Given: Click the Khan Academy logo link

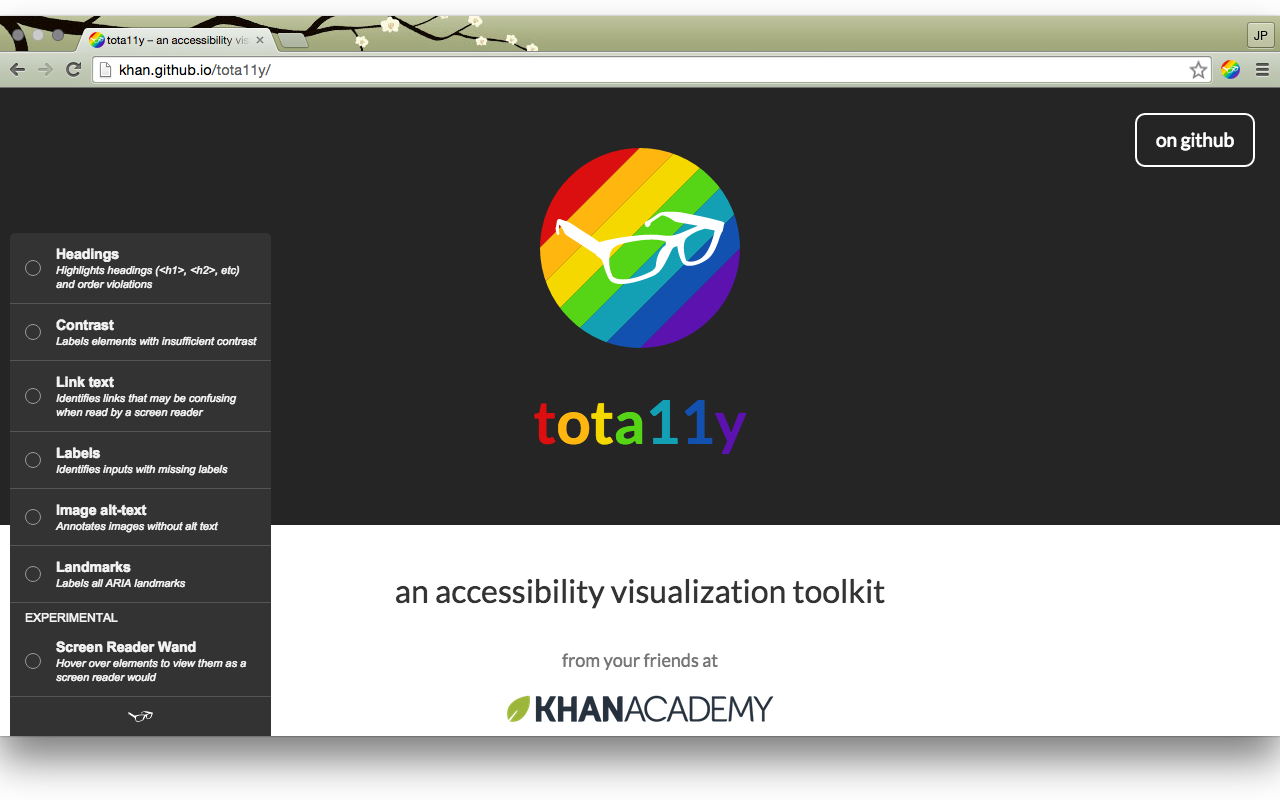Looking at the screenshot, I should tap(640, 709).
